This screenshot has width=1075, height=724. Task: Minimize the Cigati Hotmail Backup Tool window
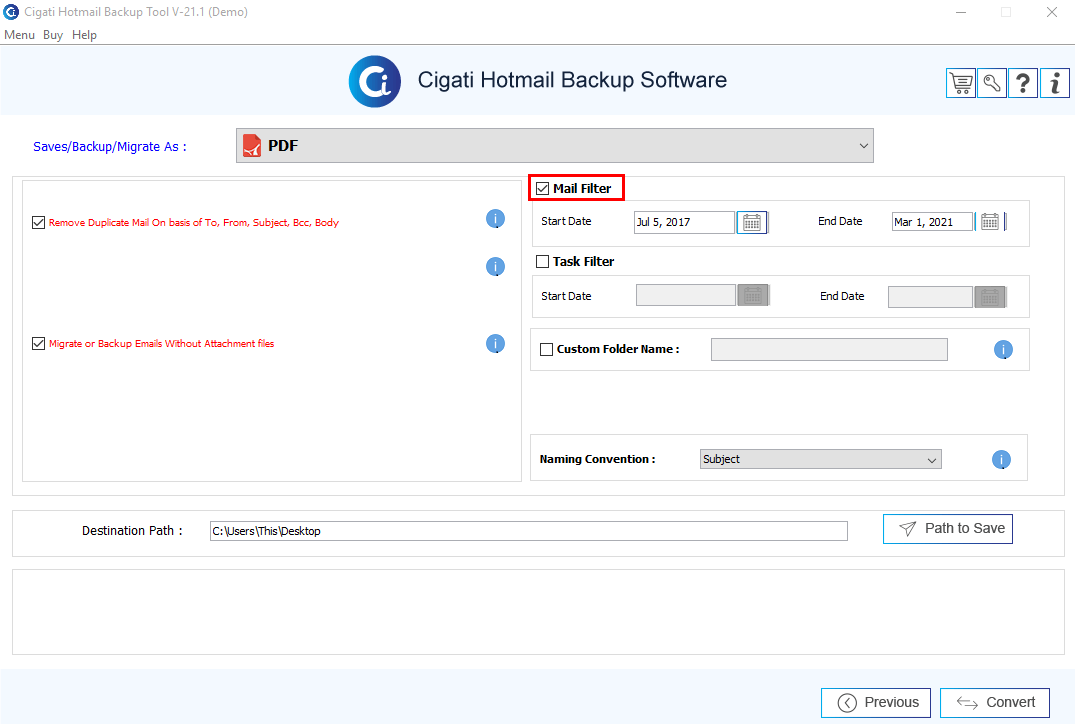pos(961,12)
